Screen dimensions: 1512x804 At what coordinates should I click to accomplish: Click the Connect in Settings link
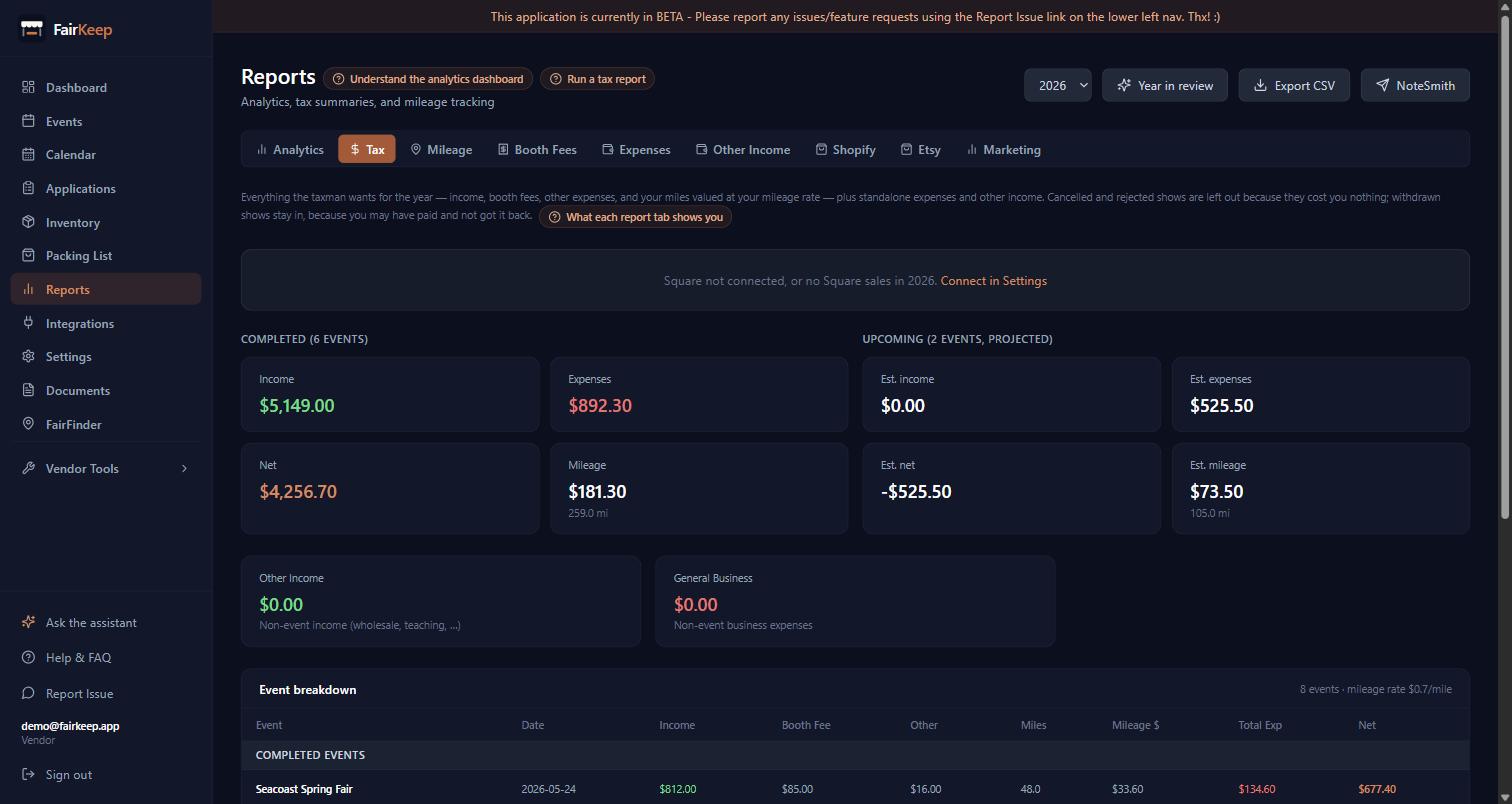click(x=994, y=281)
